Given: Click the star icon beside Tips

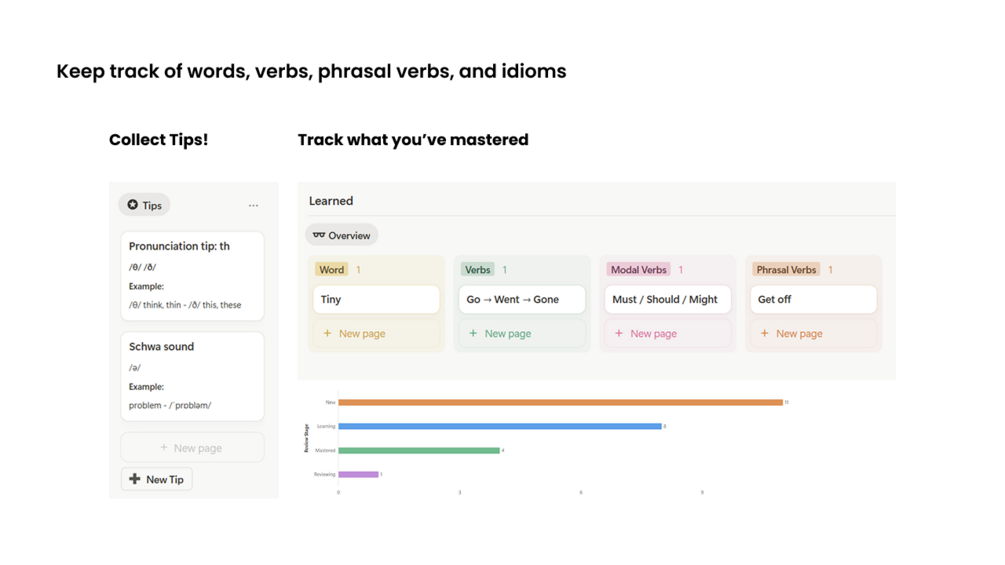Looking at the screenshot, I should (x=133, y=205).
